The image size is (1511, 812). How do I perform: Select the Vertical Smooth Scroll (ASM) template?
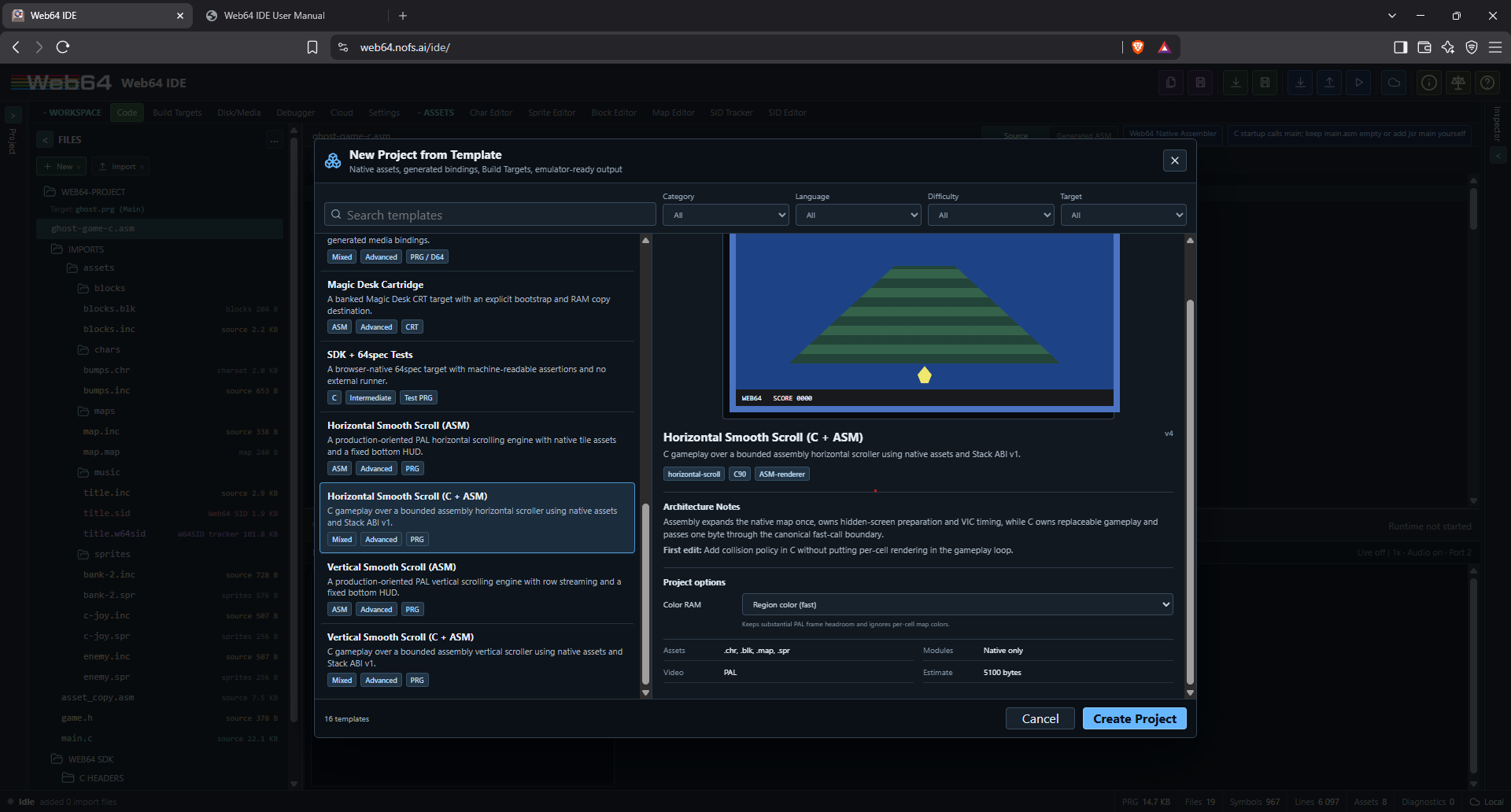(477, 588)
